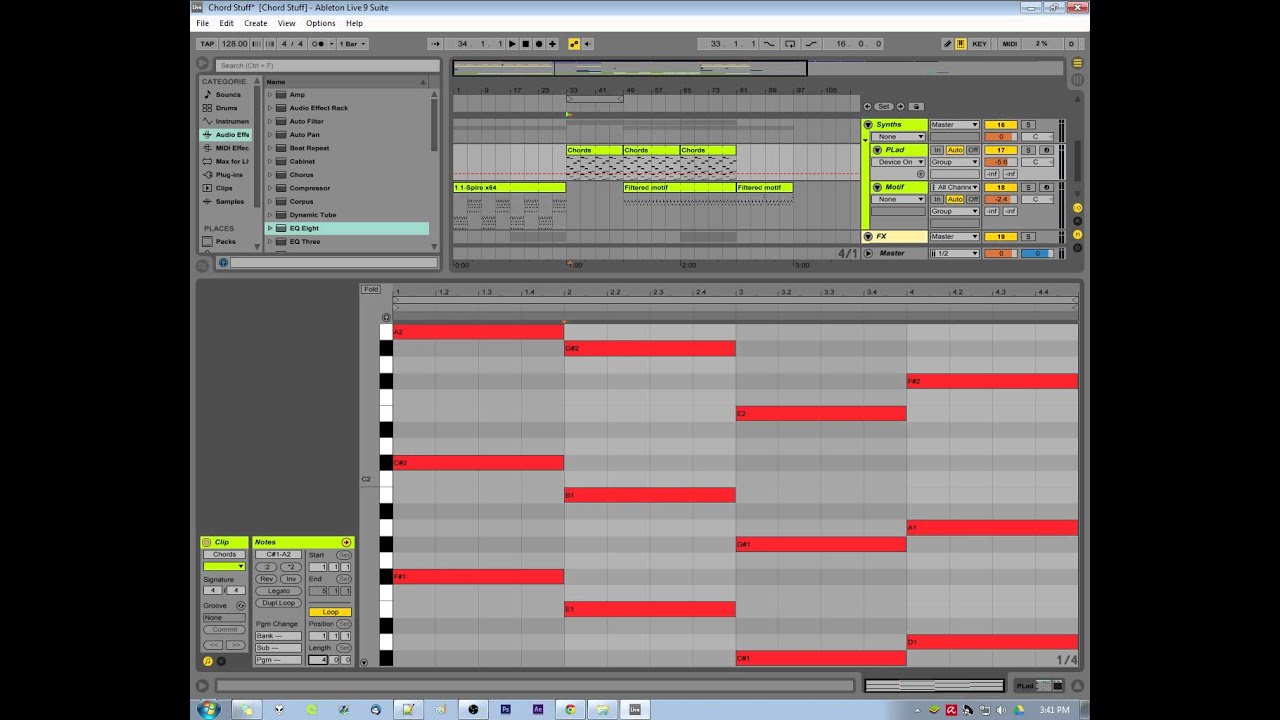Solo the Synths track
Screen dimensions: 1280x720
click(1027, 125)
